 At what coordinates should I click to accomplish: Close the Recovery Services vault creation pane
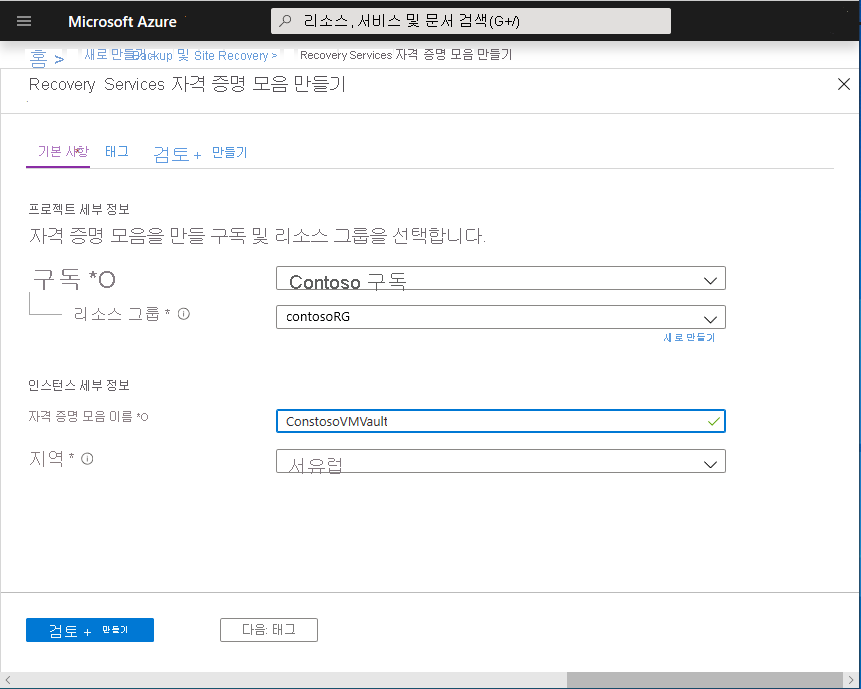tap(843, 85)
